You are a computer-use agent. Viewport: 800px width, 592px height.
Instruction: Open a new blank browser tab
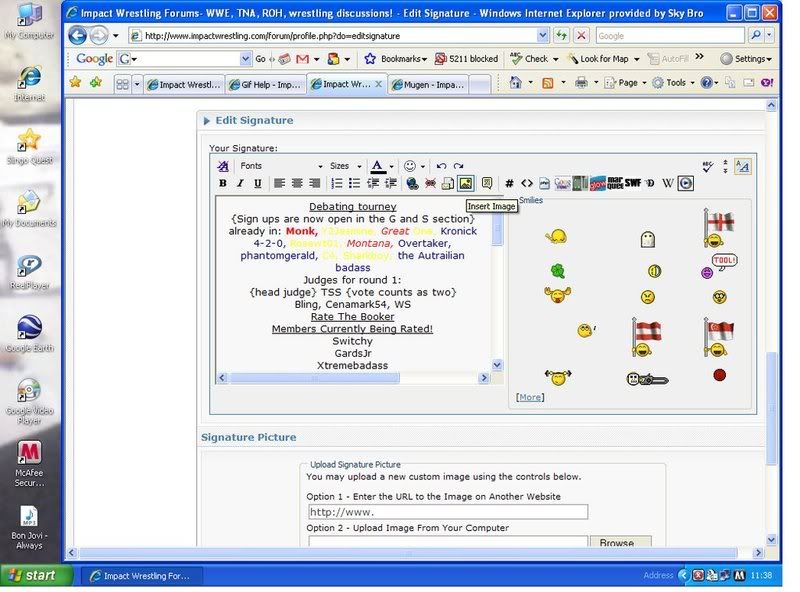tap(480, 85)
